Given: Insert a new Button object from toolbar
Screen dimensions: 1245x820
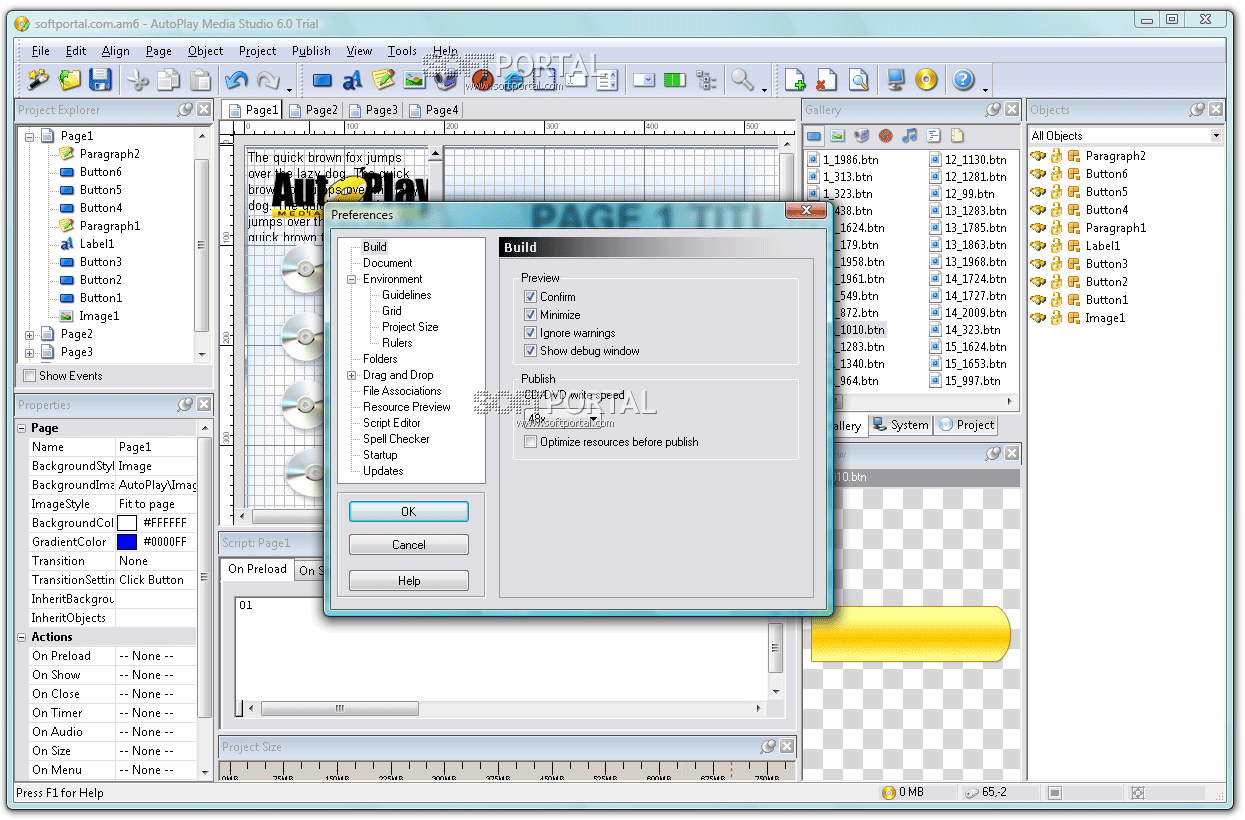Looking at the screenshot, I should pyautogui.click(x=322, y=80).
